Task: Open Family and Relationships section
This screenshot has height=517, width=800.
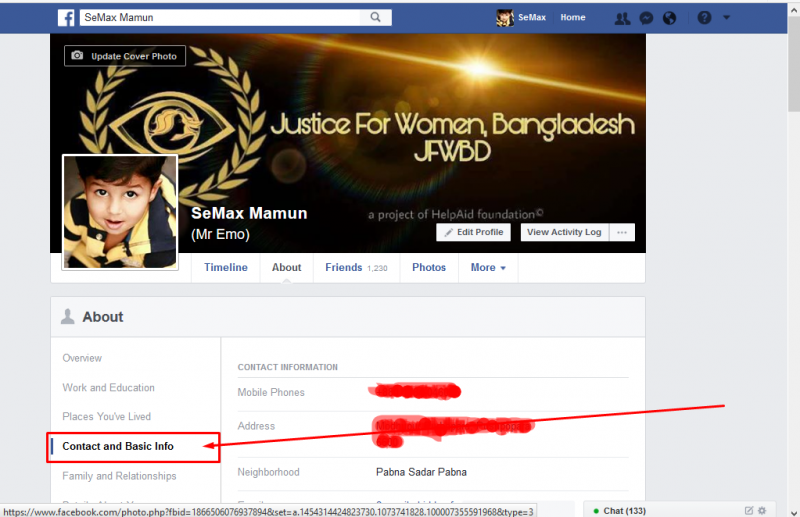Action: pyautogui.click(x=119, y=476)
